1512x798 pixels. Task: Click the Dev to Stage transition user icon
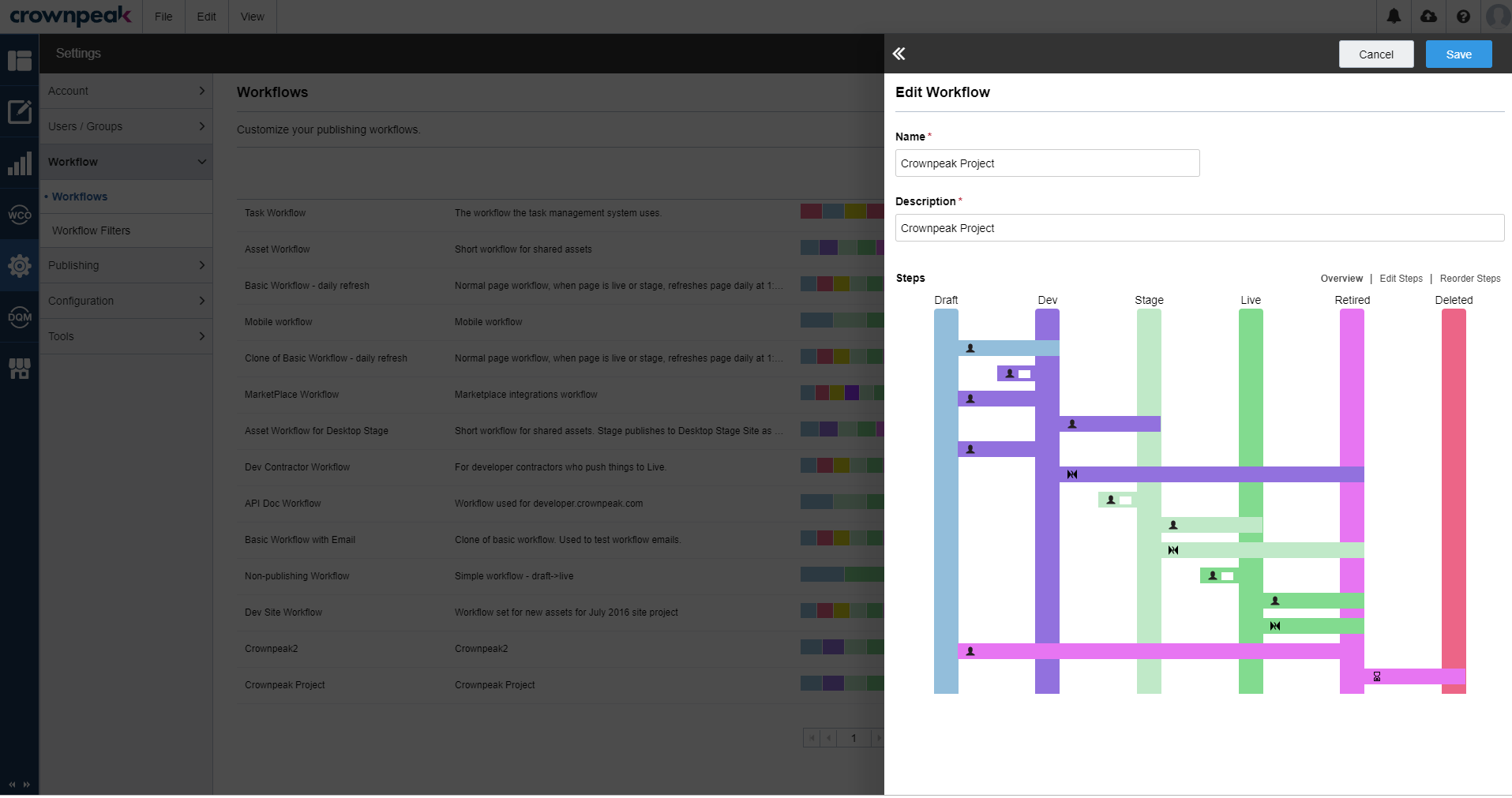[x=1072, y=424]
